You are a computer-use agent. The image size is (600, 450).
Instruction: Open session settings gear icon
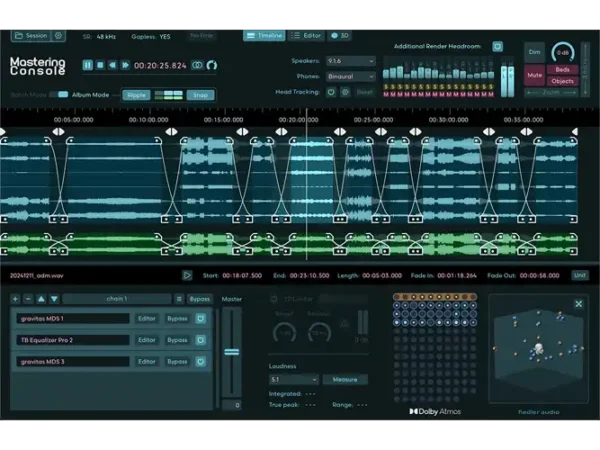[58, 36]
